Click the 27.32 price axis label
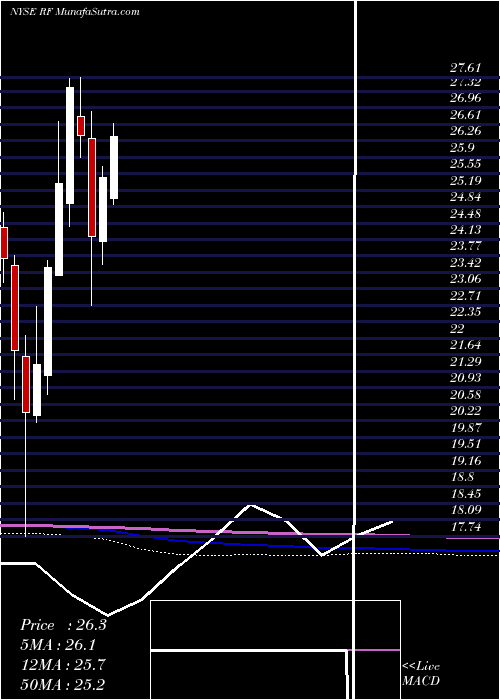Screen dimensions: 500x700 465,82
